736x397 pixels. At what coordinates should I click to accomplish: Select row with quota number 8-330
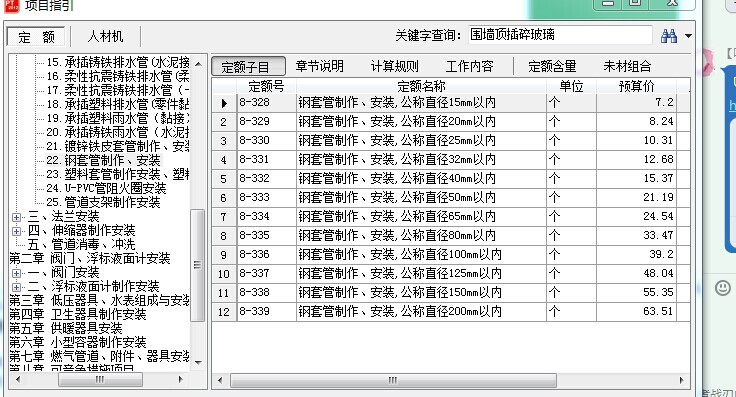pyautogui.click(x=451, y=141)
